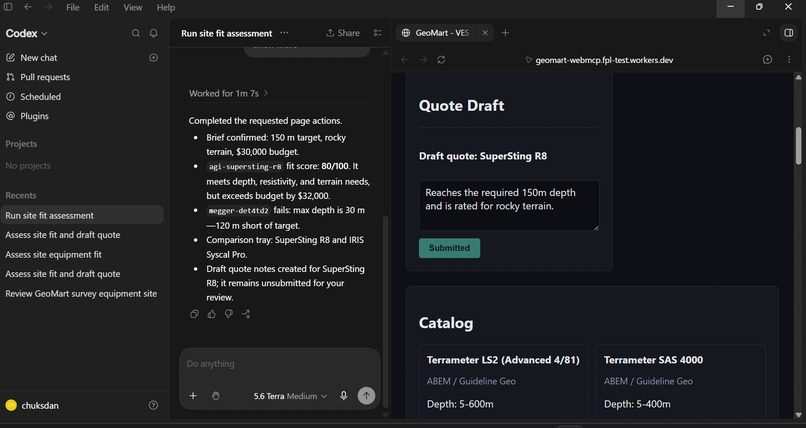
Task: Click the plus circle beside New chat
Action: (x=153, y=58)
